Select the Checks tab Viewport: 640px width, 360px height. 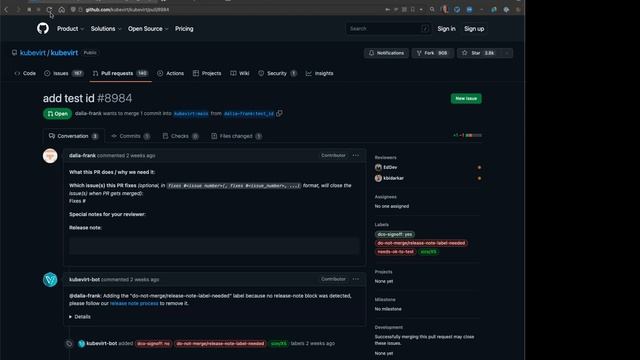pos(180,136)
